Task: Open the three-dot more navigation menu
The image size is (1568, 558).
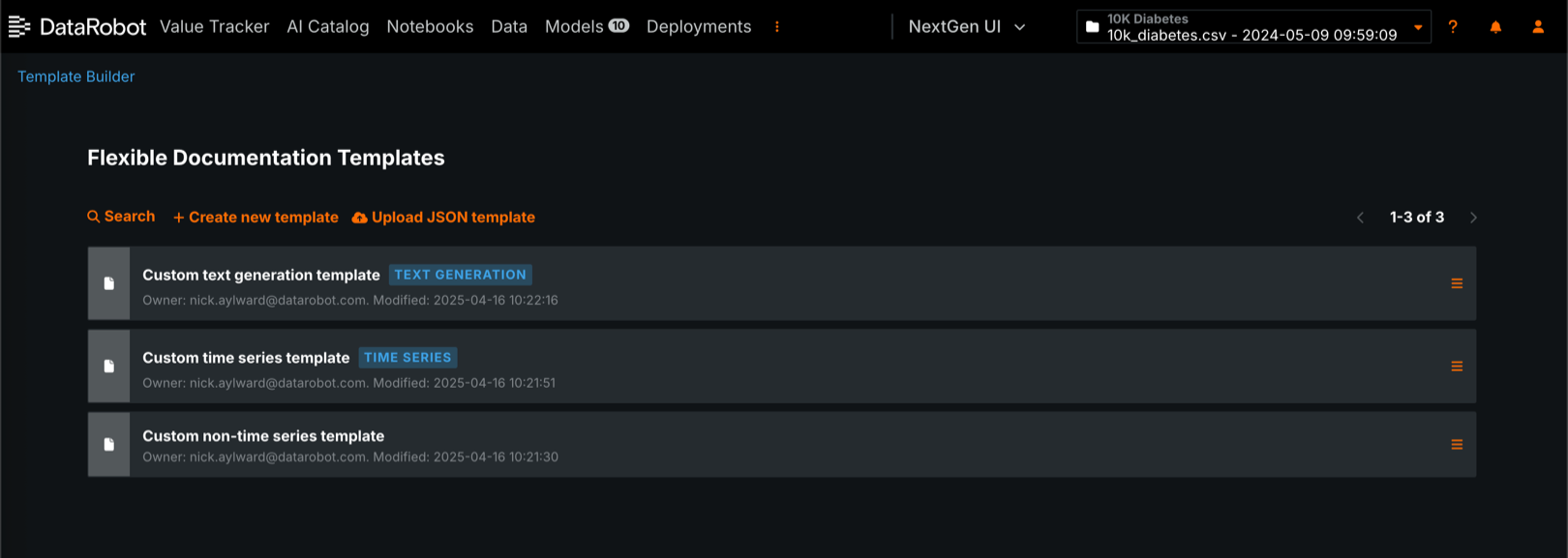Action: pyautogui.click(x=777, y=27)
